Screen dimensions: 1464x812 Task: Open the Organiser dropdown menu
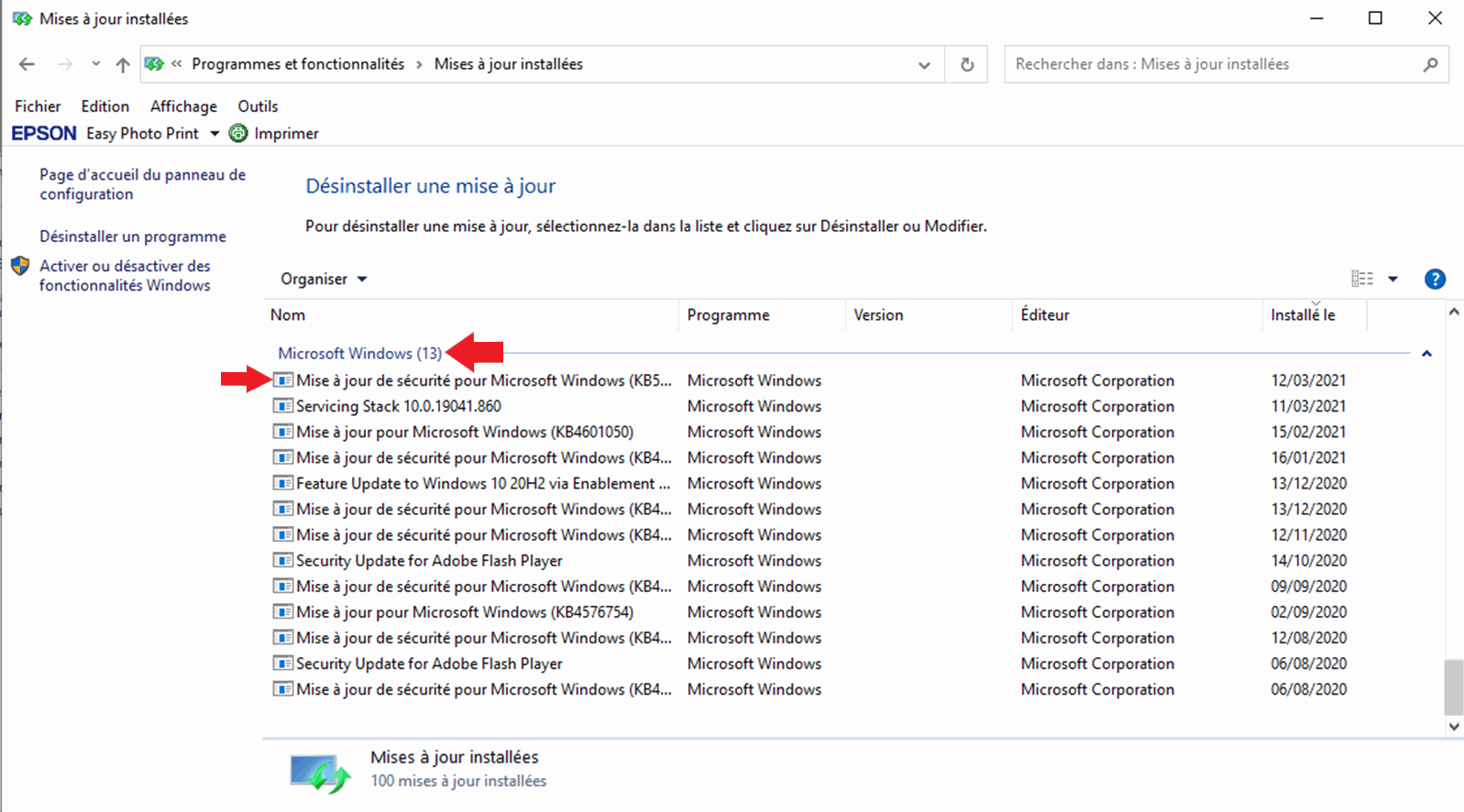coord(324,279)
